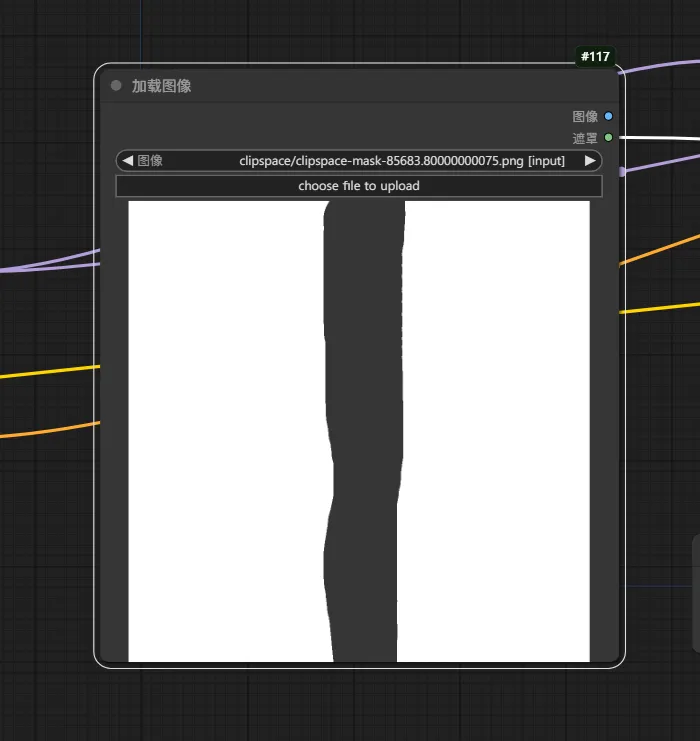Click the 图像 label in the file selector

(x=150, y=160)
